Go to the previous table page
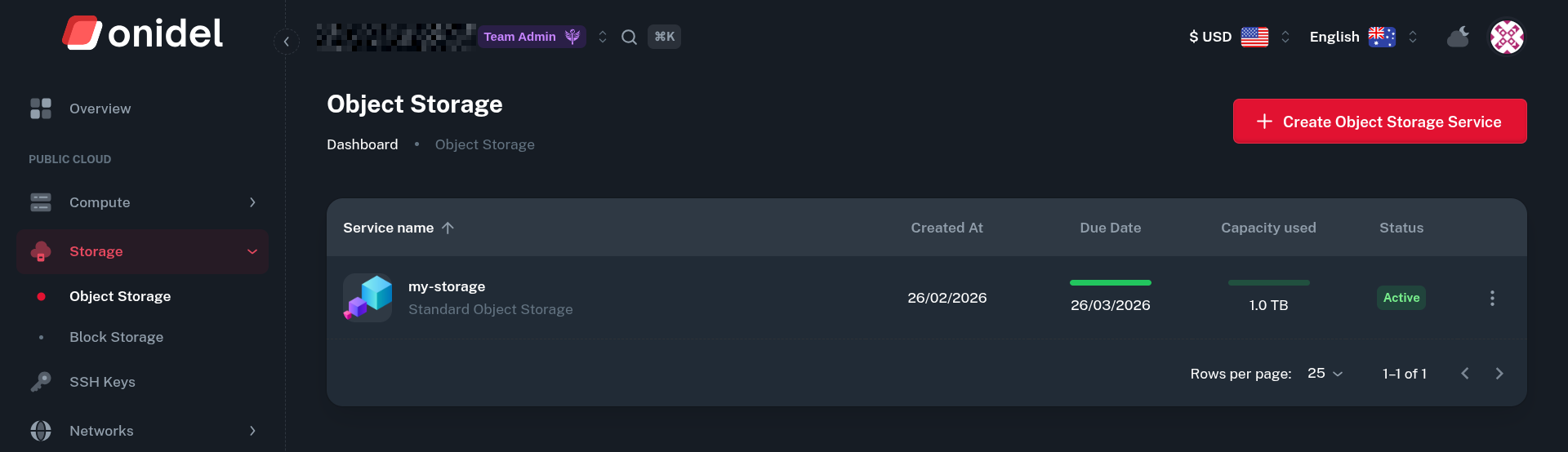Image resolution: width=1568 pixels, height=452 pixels. (x=1465, y=374)
